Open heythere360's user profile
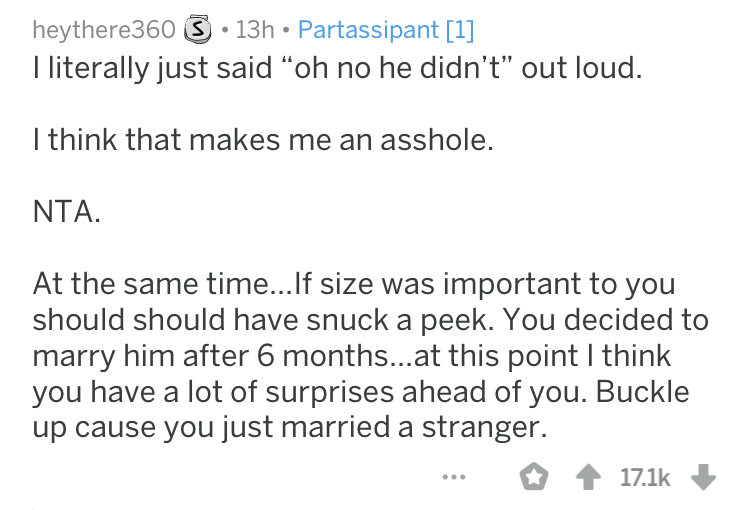Screen dimensions: 750x510 click(104, 30)
